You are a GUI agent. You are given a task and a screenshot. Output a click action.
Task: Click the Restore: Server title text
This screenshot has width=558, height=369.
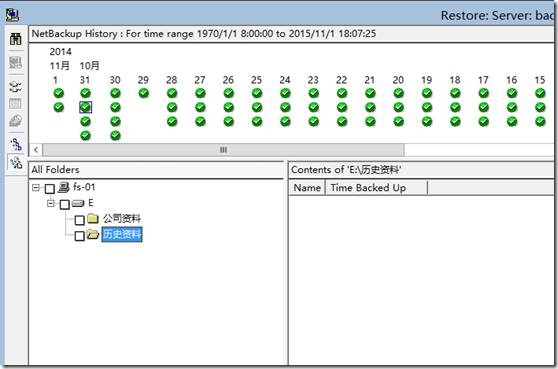pos(497,16)
